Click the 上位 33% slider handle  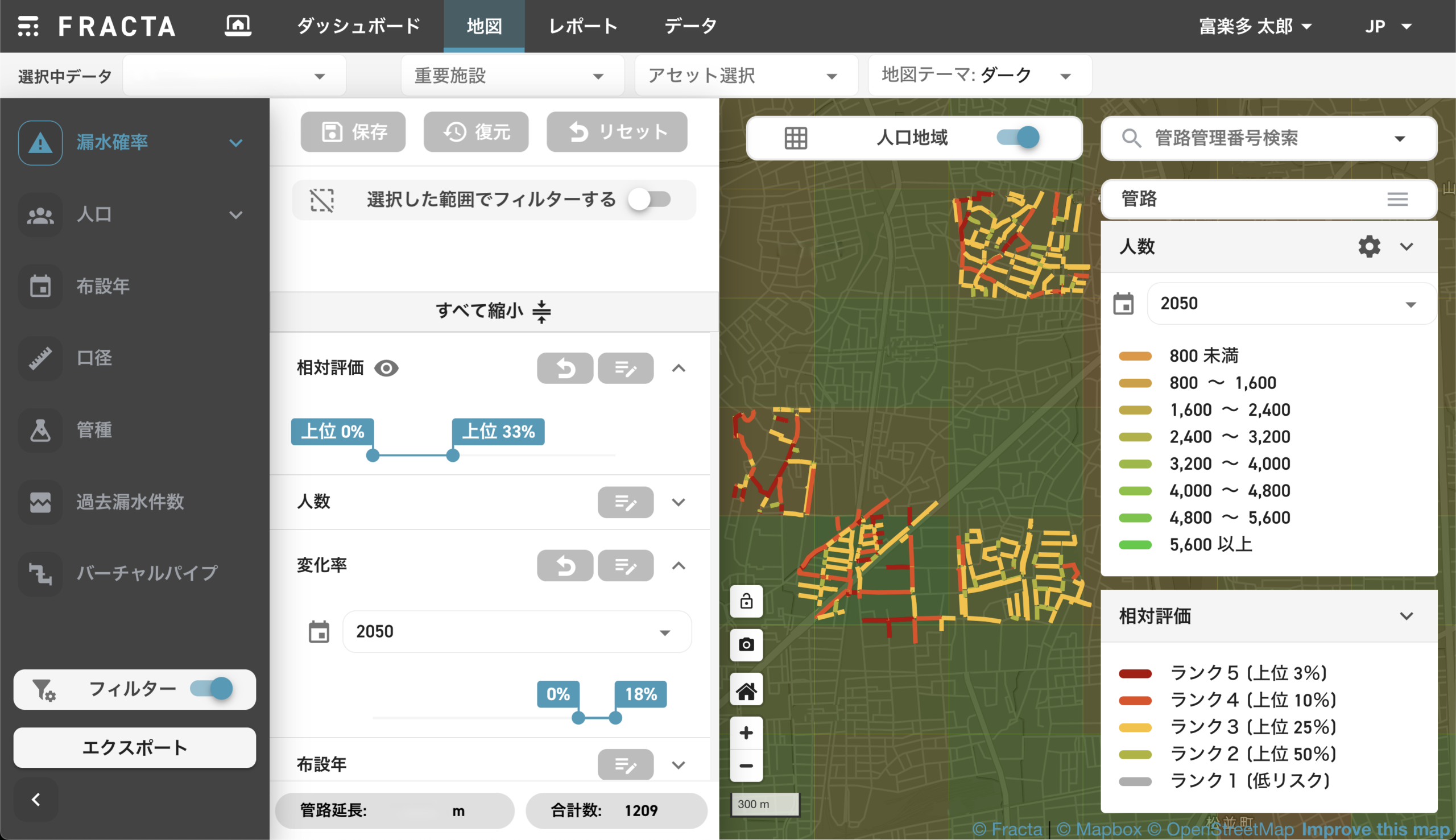click(x=453, y=456)
